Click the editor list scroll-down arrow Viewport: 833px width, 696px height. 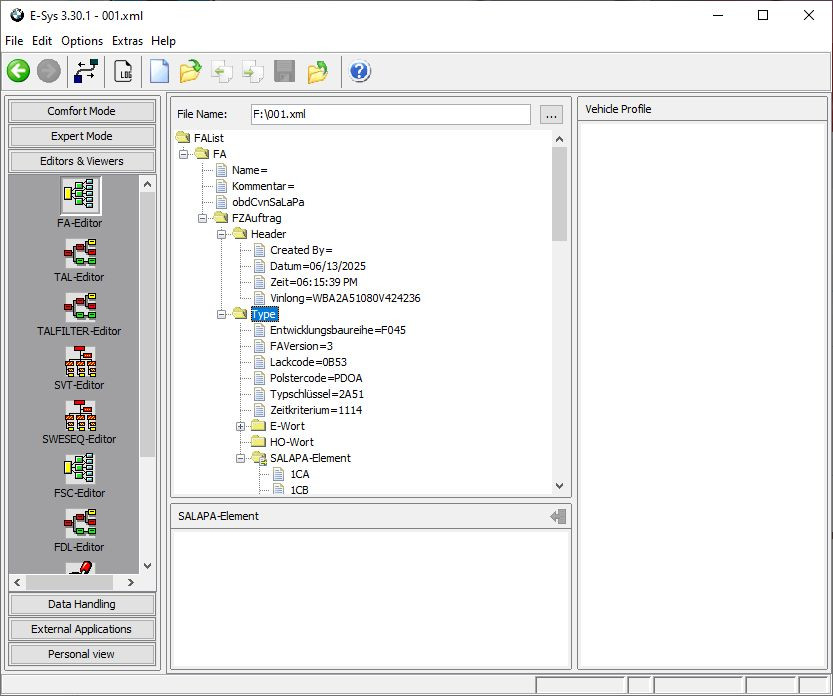[148, 566]
